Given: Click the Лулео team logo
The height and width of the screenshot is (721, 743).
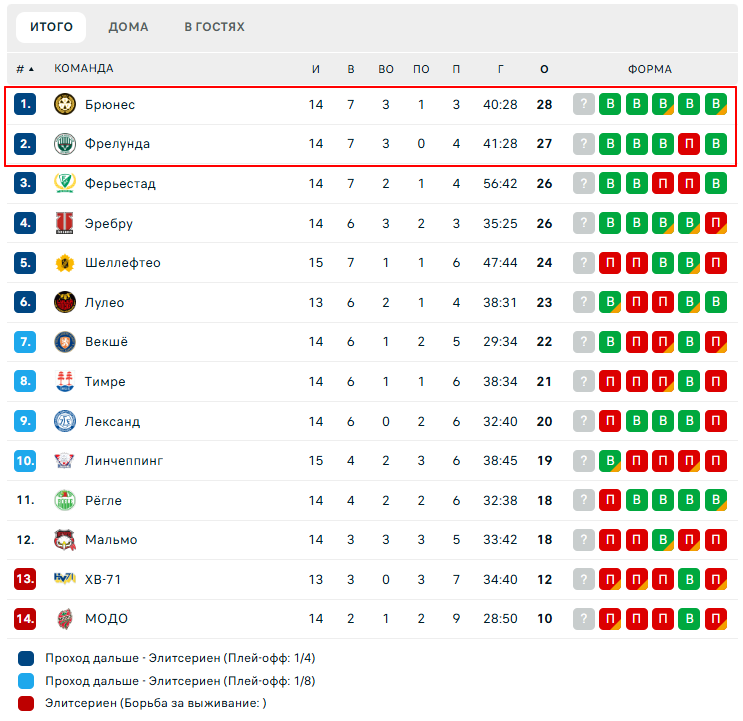Looking at the screenshot, I should tap(65, 302).
